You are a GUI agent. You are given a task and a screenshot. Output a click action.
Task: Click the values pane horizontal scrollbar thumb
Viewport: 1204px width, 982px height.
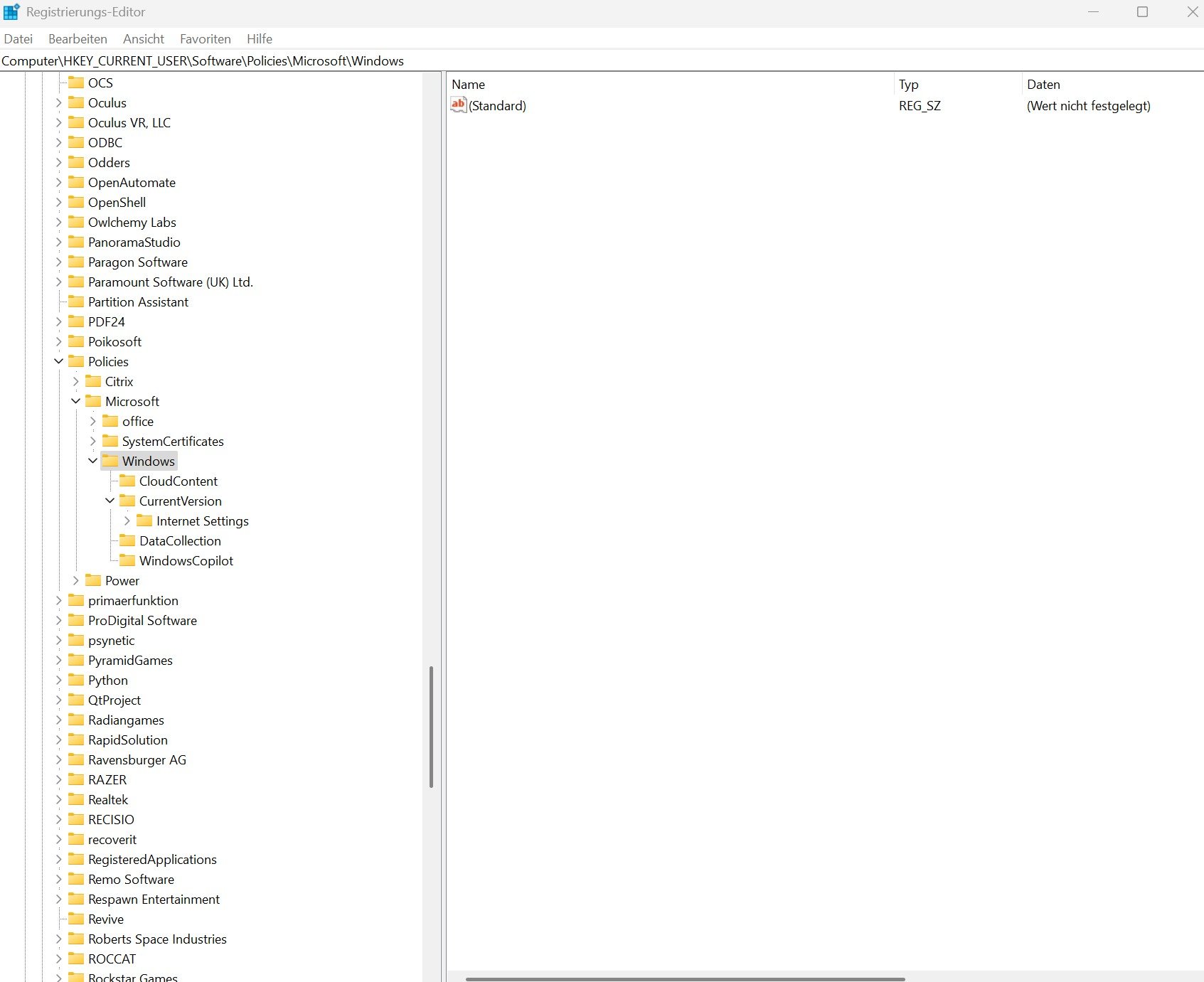tap(685, 978)
